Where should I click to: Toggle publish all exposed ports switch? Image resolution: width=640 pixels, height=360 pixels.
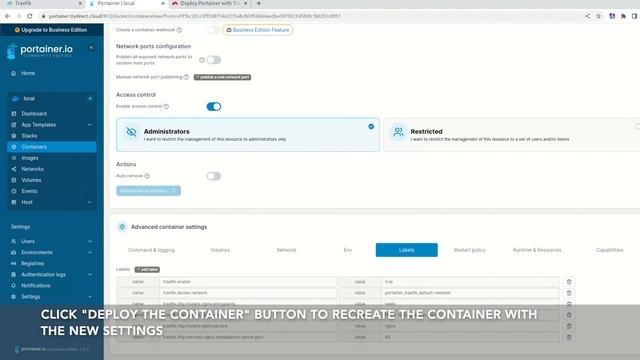tap(213, 60)
